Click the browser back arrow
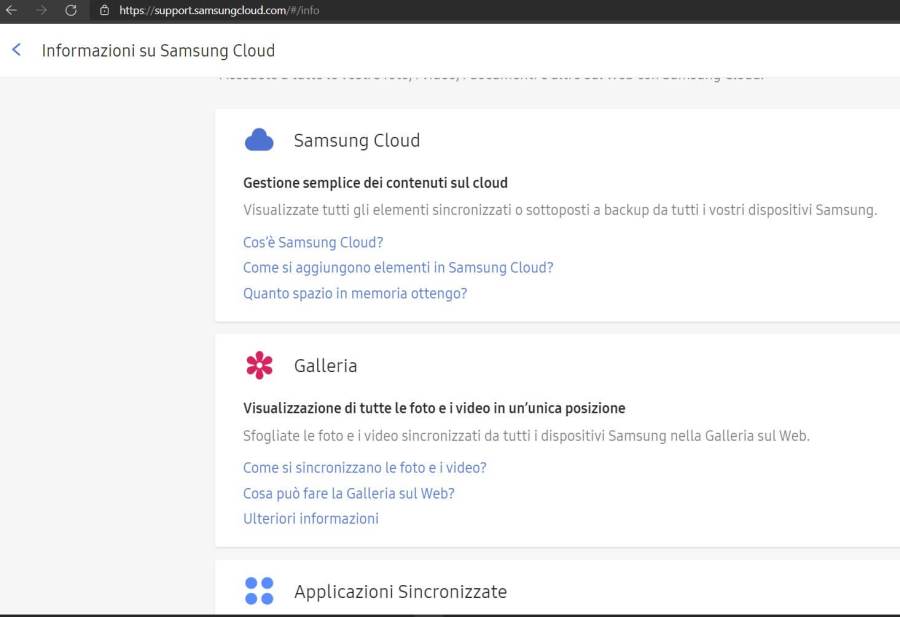 click(x=12, y=10)
